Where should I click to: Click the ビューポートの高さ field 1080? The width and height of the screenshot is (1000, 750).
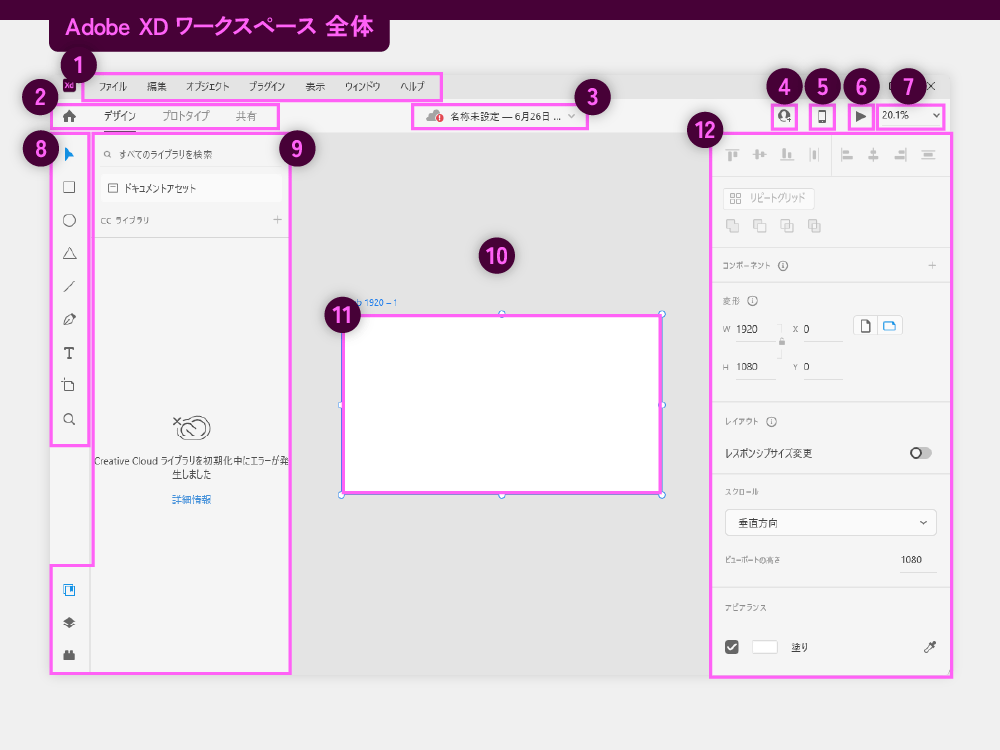pos(918,560)
